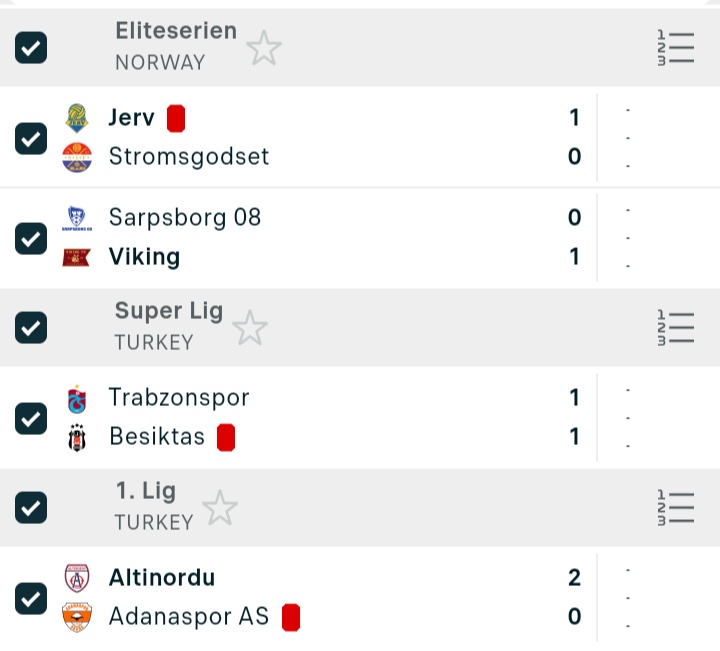The width and height of the screenshot is (720, 651).
Task: Click the Besiktas team logo
Action: pyautogui.click(x=77, y=437)
